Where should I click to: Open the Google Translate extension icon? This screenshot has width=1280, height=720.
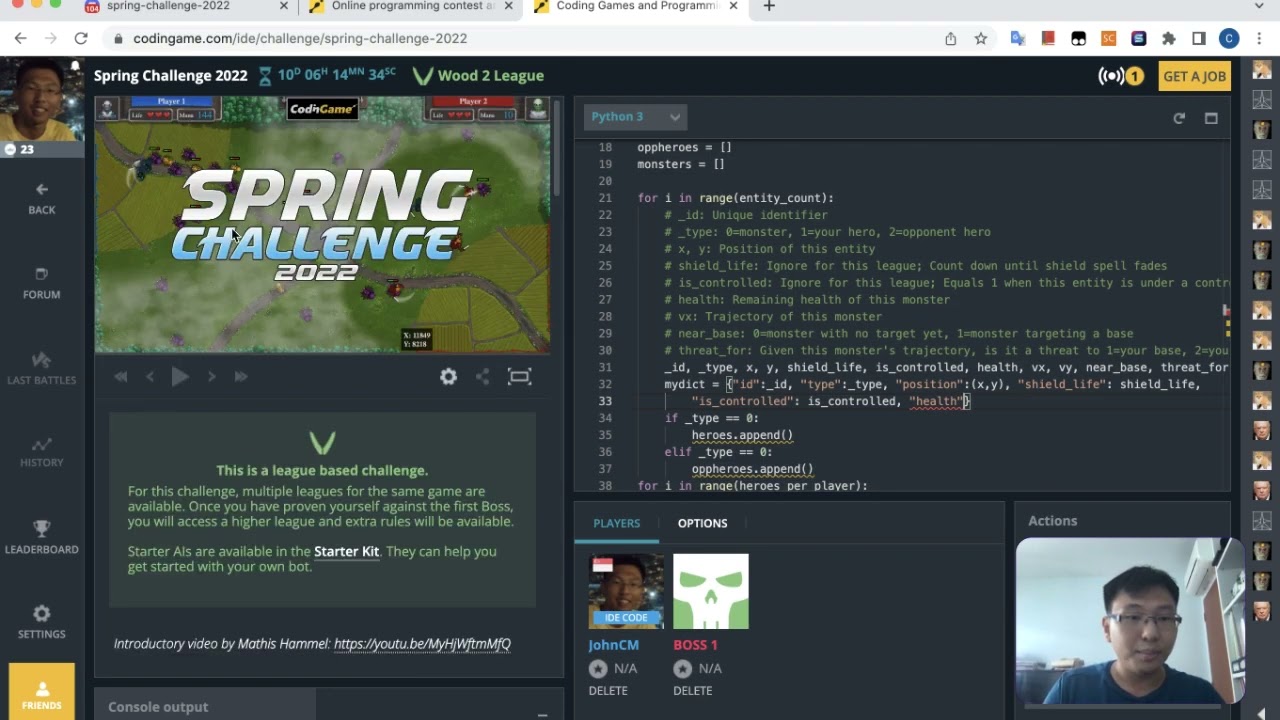(x=1018, y=39)
